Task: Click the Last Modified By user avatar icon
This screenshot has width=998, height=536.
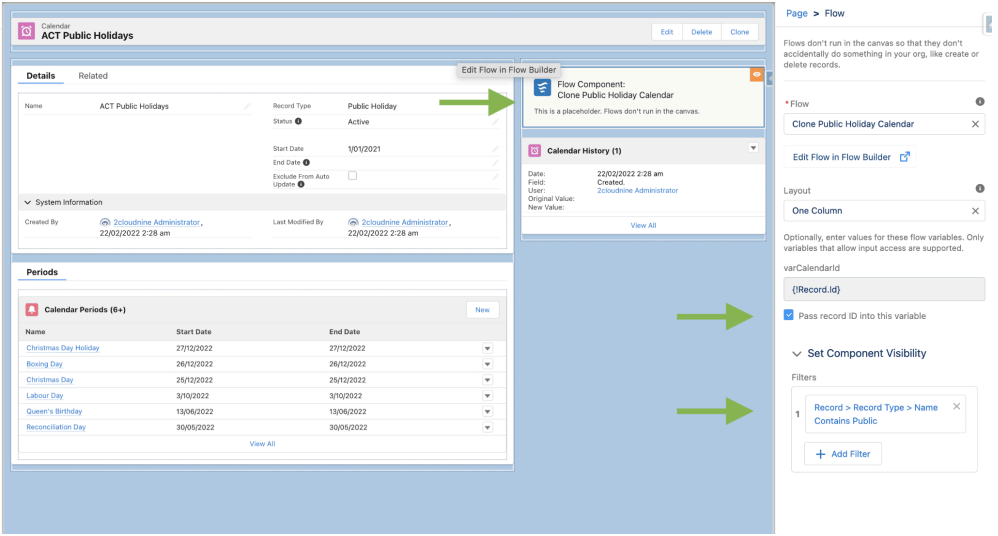Action: [353, 222]
